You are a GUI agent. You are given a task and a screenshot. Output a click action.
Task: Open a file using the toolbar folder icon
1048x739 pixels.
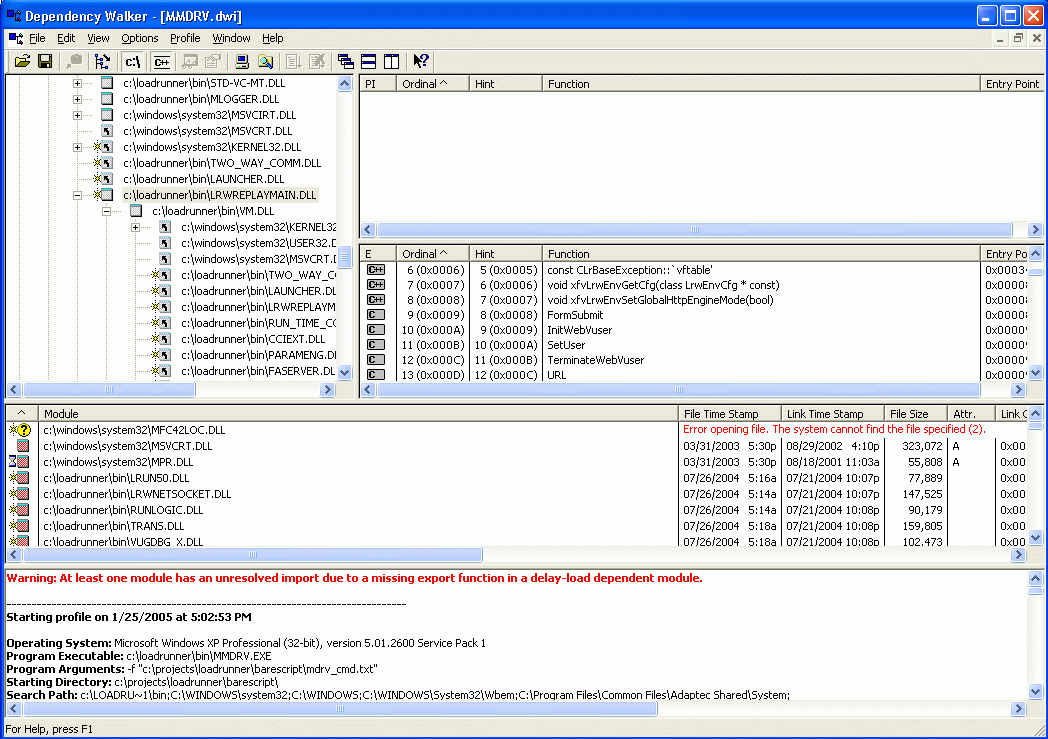pos(22,61)
